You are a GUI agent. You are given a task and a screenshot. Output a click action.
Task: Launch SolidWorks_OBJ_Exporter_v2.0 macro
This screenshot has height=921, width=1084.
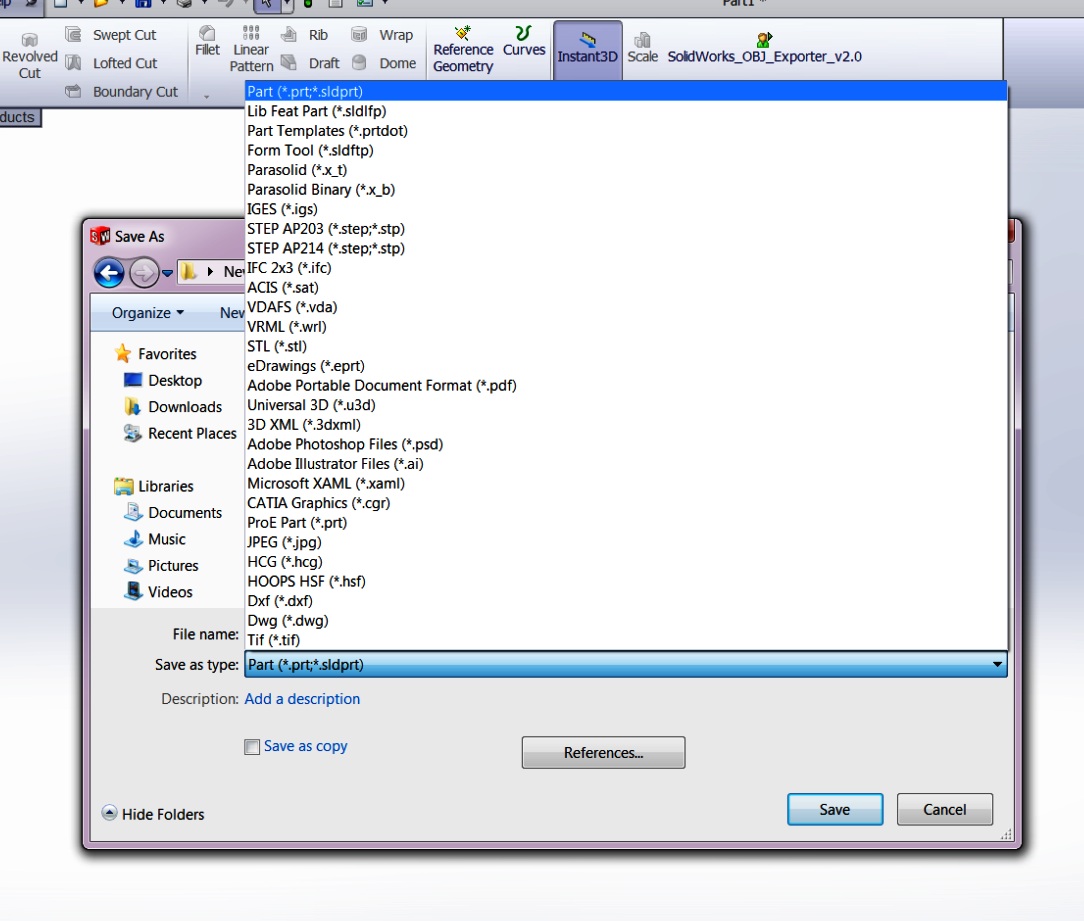pos(764,48)
